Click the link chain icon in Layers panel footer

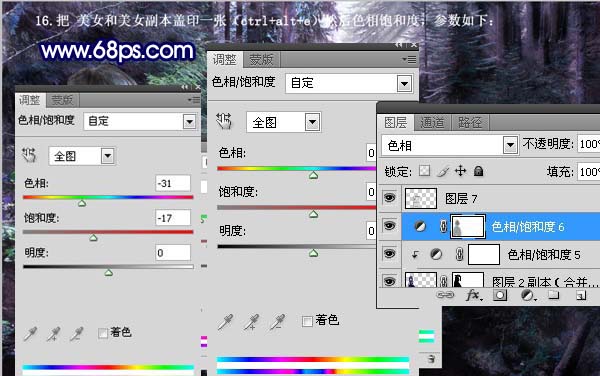click(445, 295)
